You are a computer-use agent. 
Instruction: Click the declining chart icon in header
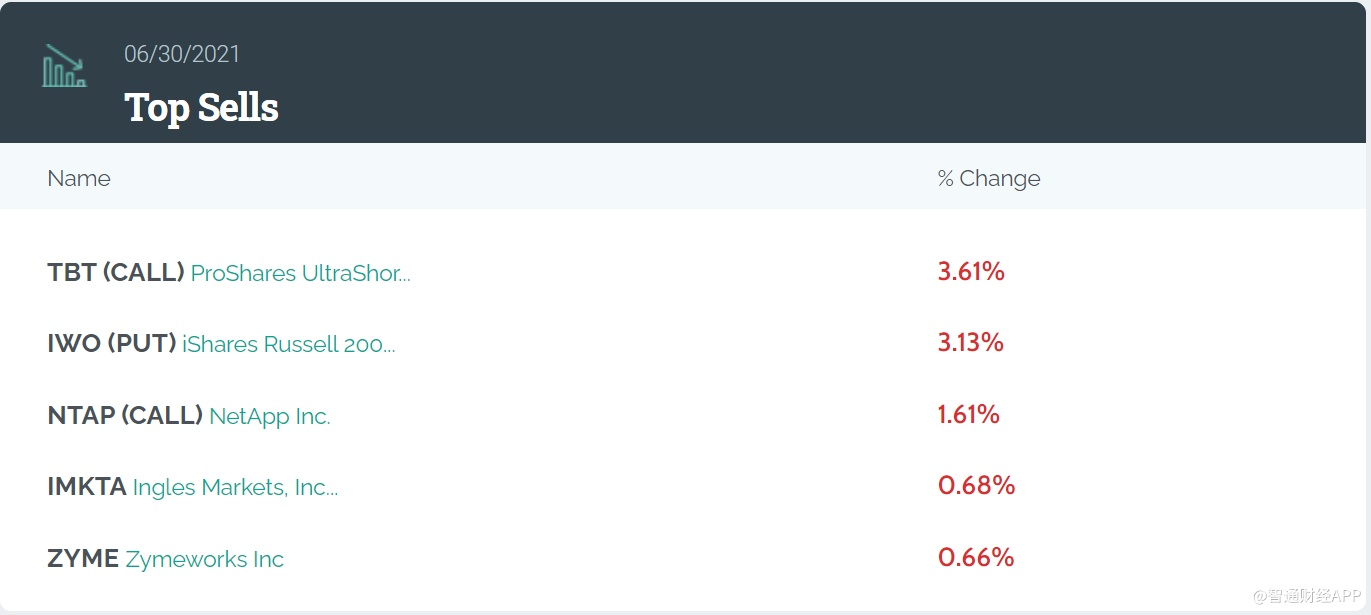click(x=64, y=66)
